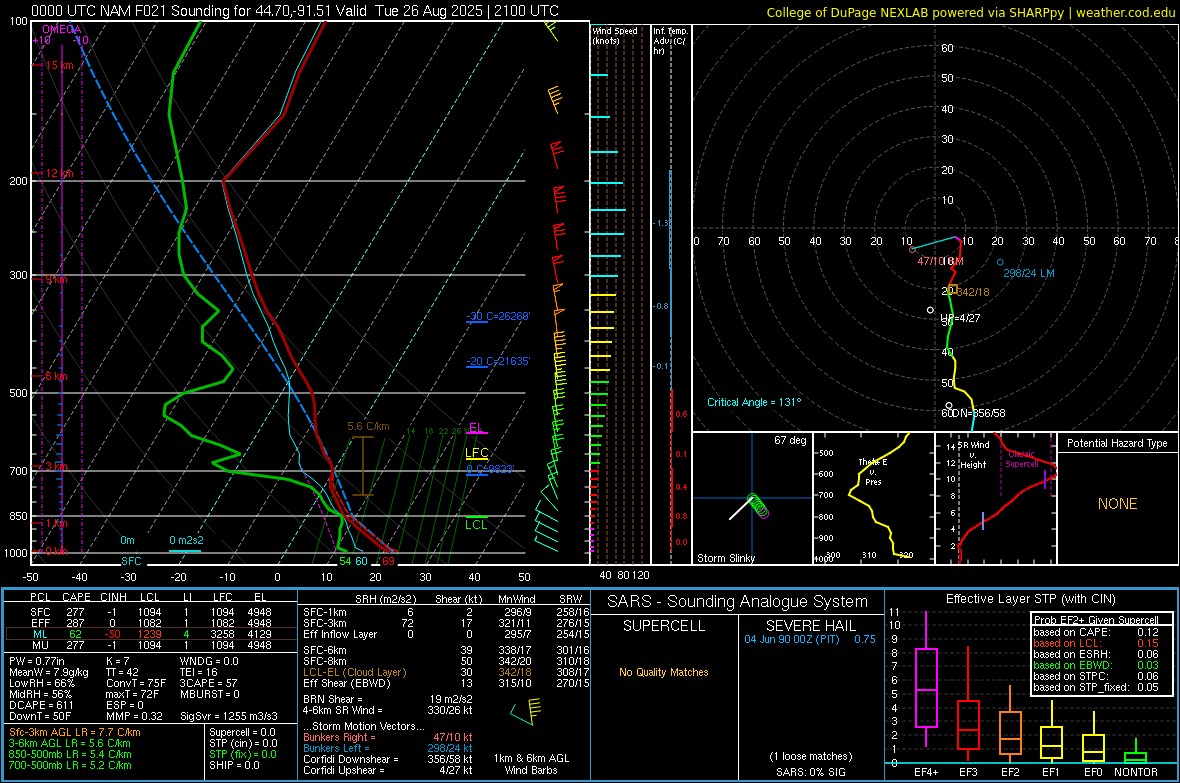The image size is (1180, 783).
Task: Select the 67 deg slinky tilt value
Action: click(790, 440)
